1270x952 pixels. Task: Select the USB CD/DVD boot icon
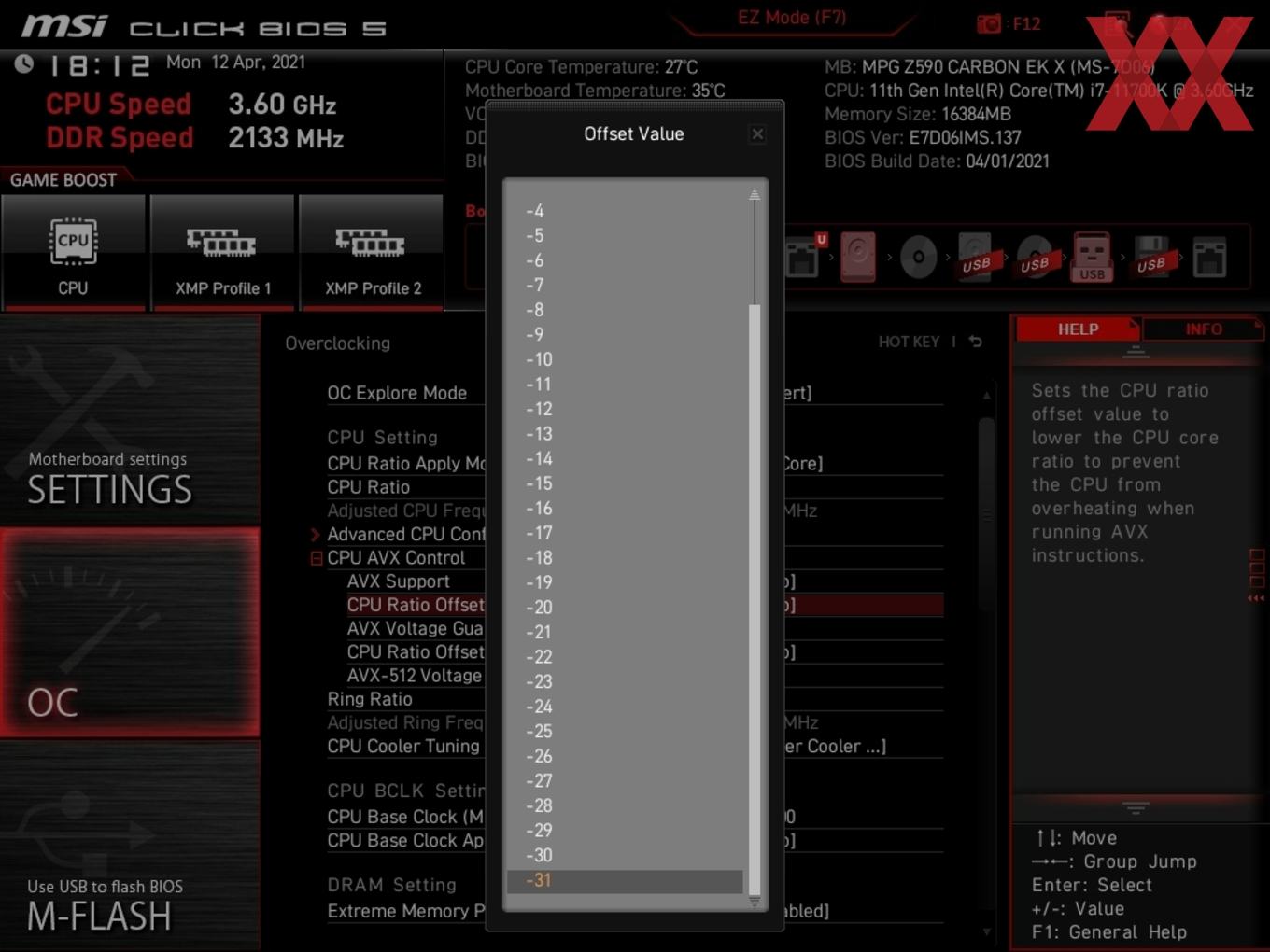1035,257
